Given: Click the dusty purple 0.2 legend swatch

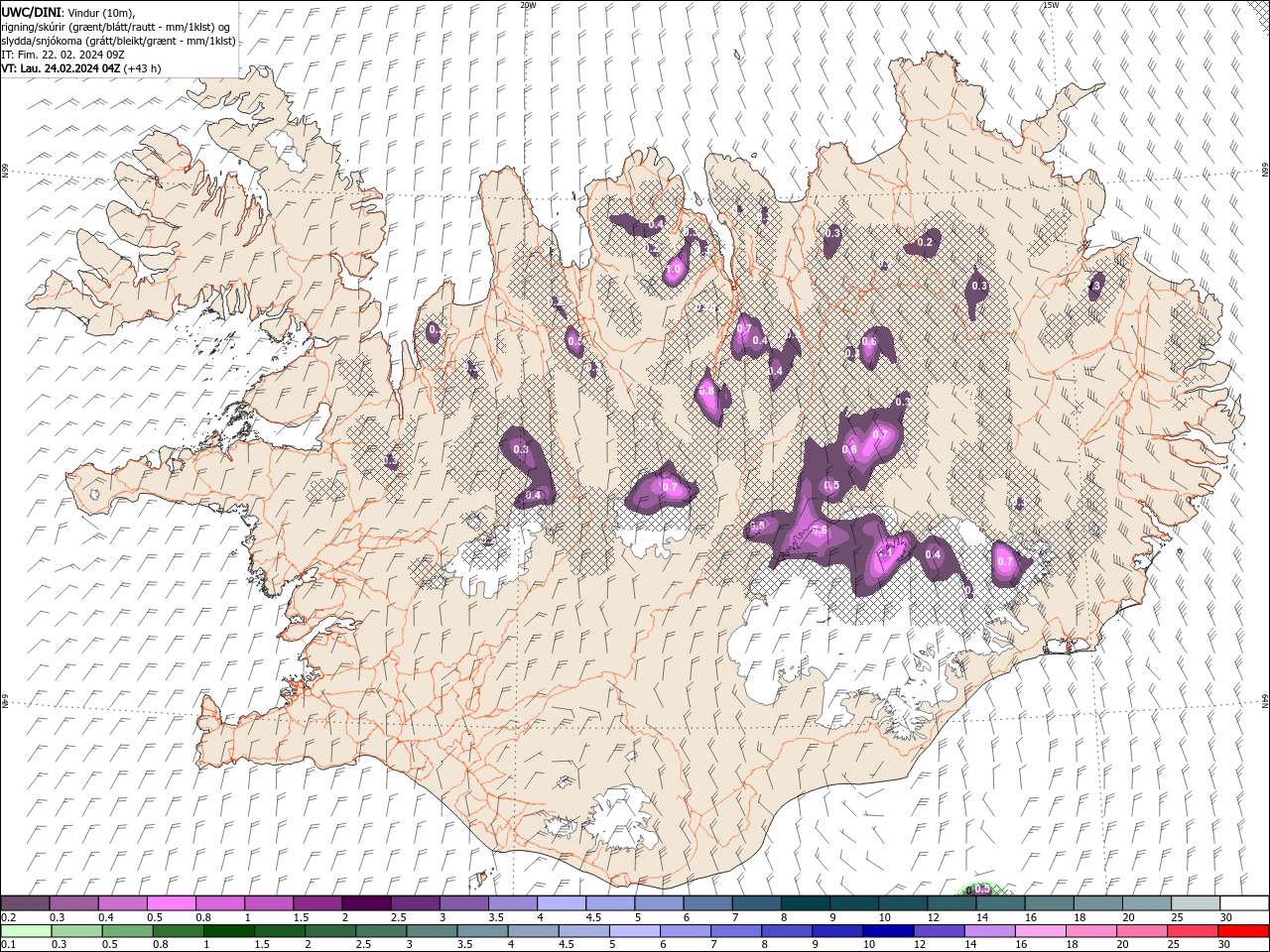Looking at the screenshot, I should pos(25,903).
